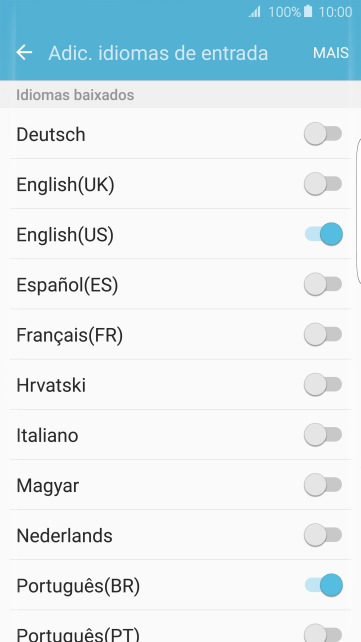Tap the Adic. idiomas de entrada title
Viewport: 361px width, 642px height.
pyautogui.click(x=158, y=53)
